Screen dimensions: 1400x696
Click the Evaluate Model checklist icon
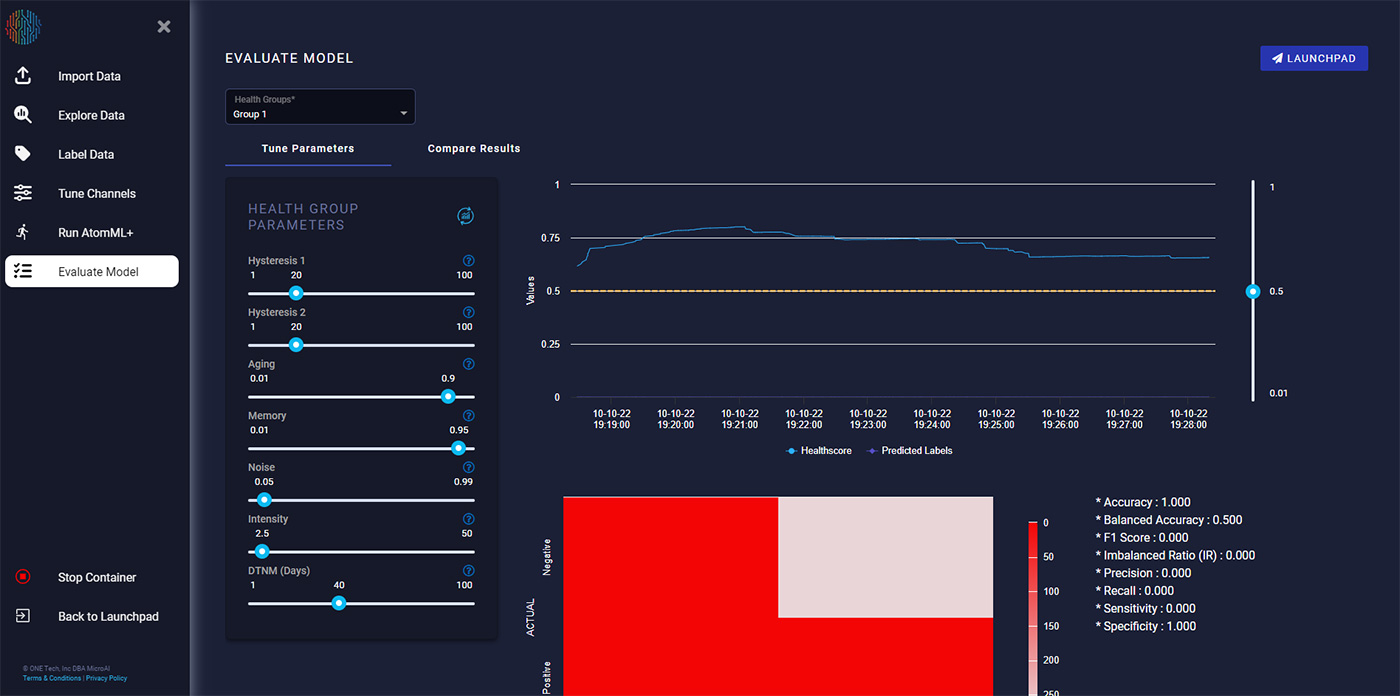coord(23,271)
